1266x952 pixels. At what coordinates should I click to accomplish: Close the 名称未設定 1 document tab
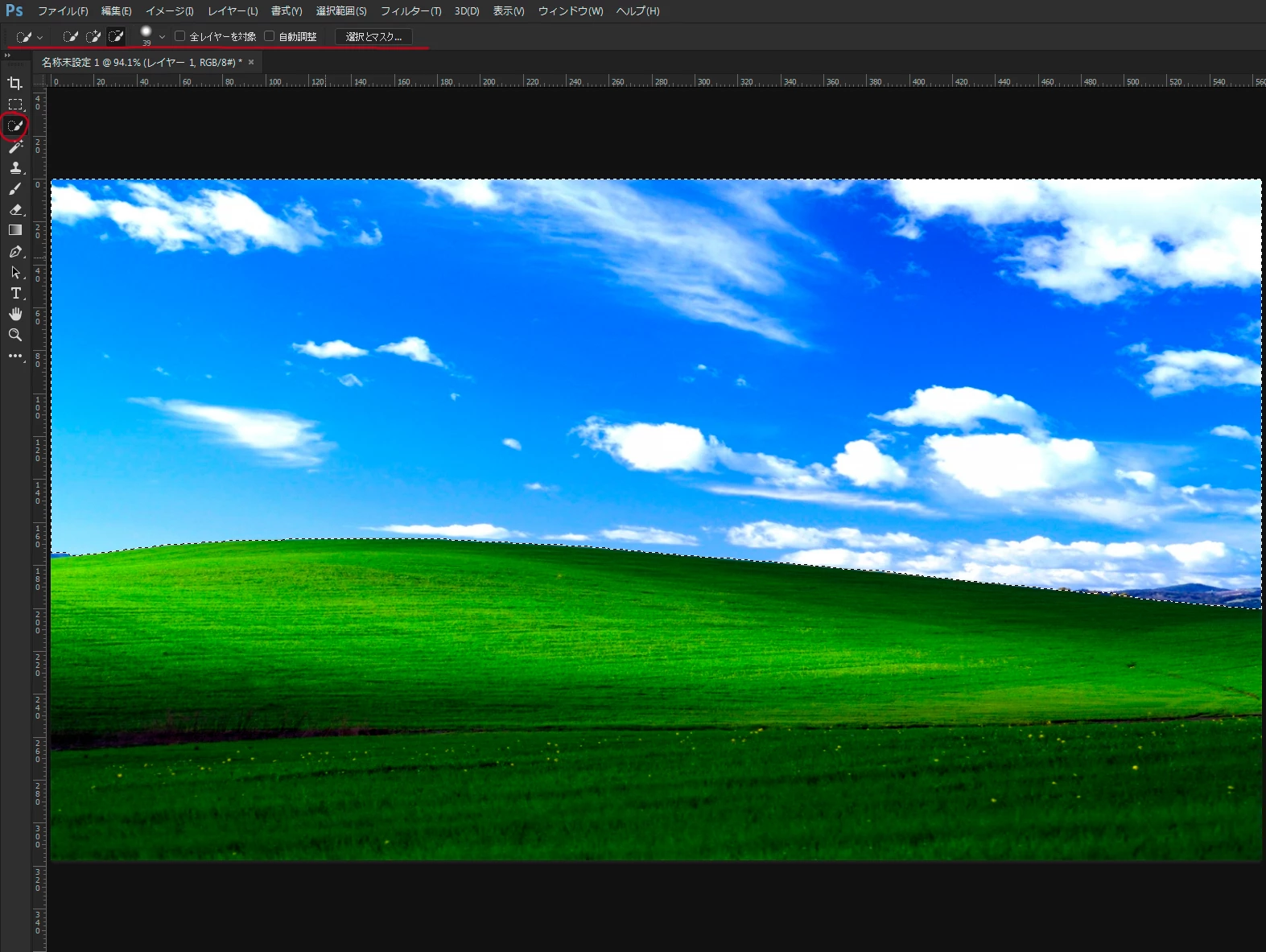tap(251, 62)
